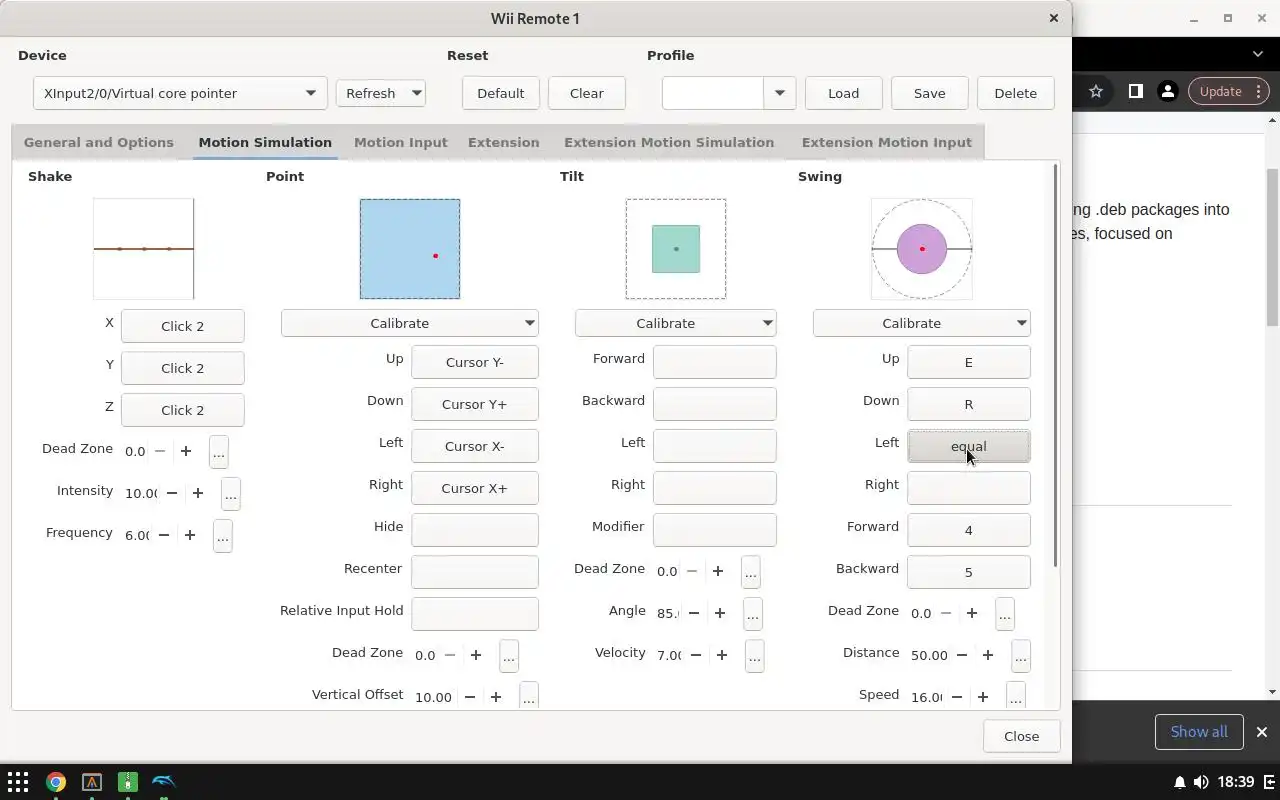This screenshot has height=800, width=1280.
Task: Click the bookmark star in the Chrome window
Action: click(1096, 91)
